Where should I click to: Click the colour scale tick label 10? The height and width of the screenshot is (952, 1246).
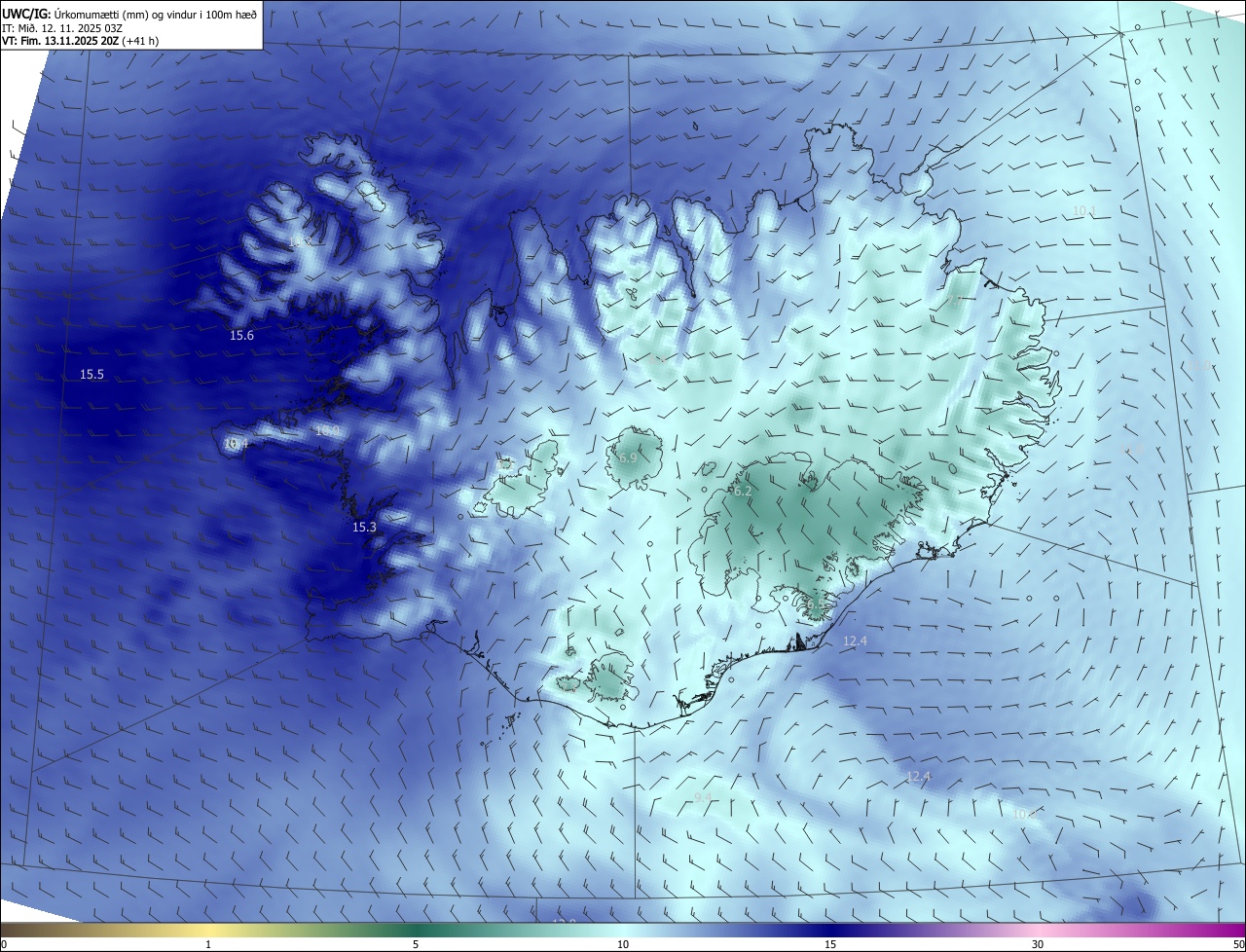click(x=623, y=944)
